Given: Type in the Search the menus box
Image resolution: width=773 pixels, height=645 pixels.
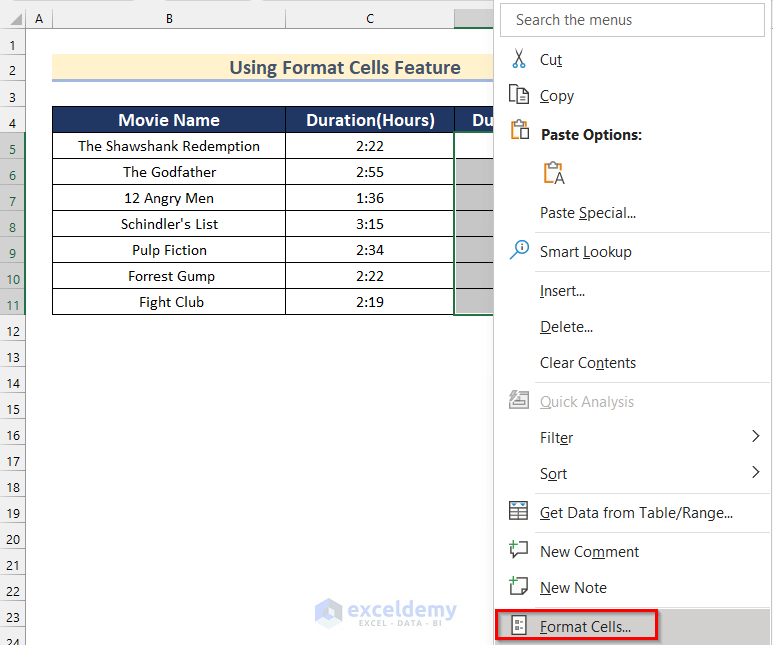Looking at the screenshot, I should [634, 20].
